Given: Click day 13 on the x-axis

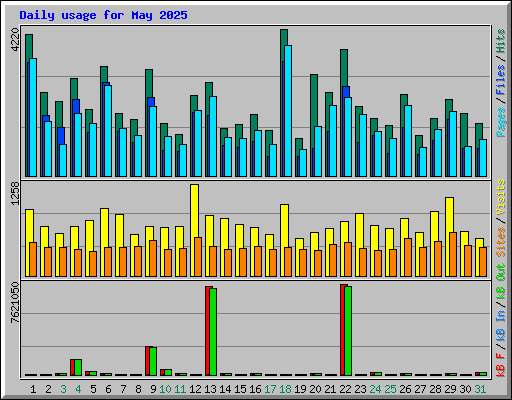Looking at the screenshot, I should (x=210, y=389).
